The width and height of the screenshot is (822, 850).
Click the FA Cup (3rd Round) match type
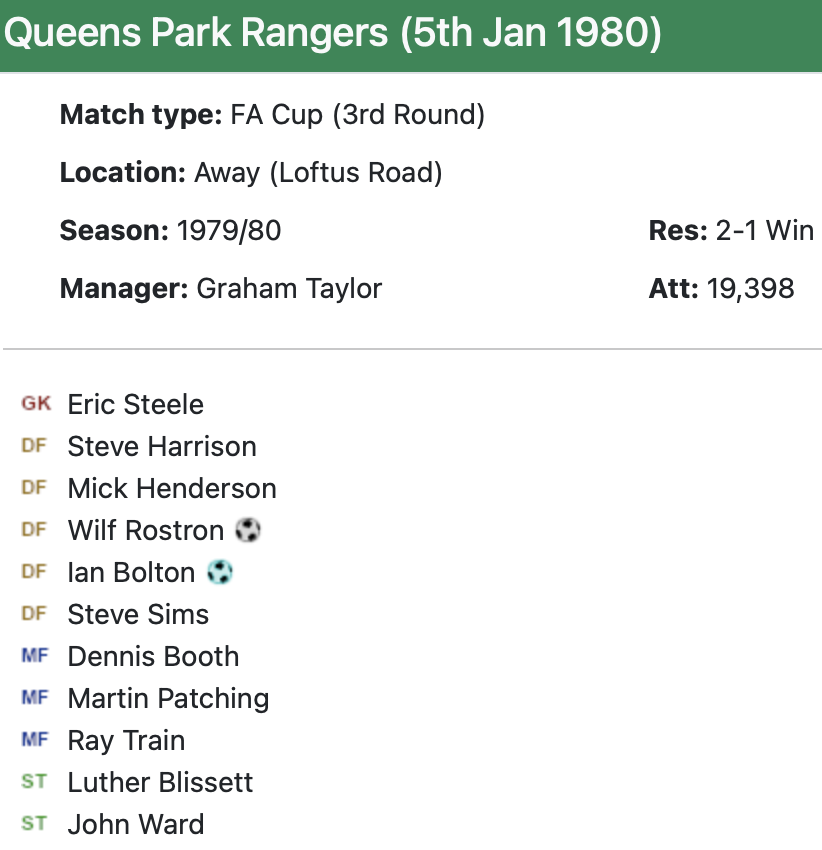click(357, 115)
